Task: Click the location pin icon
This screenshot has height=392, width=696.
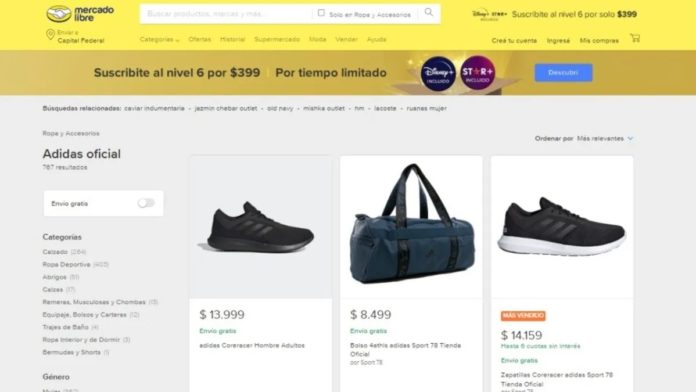Action: coord(50,35)
